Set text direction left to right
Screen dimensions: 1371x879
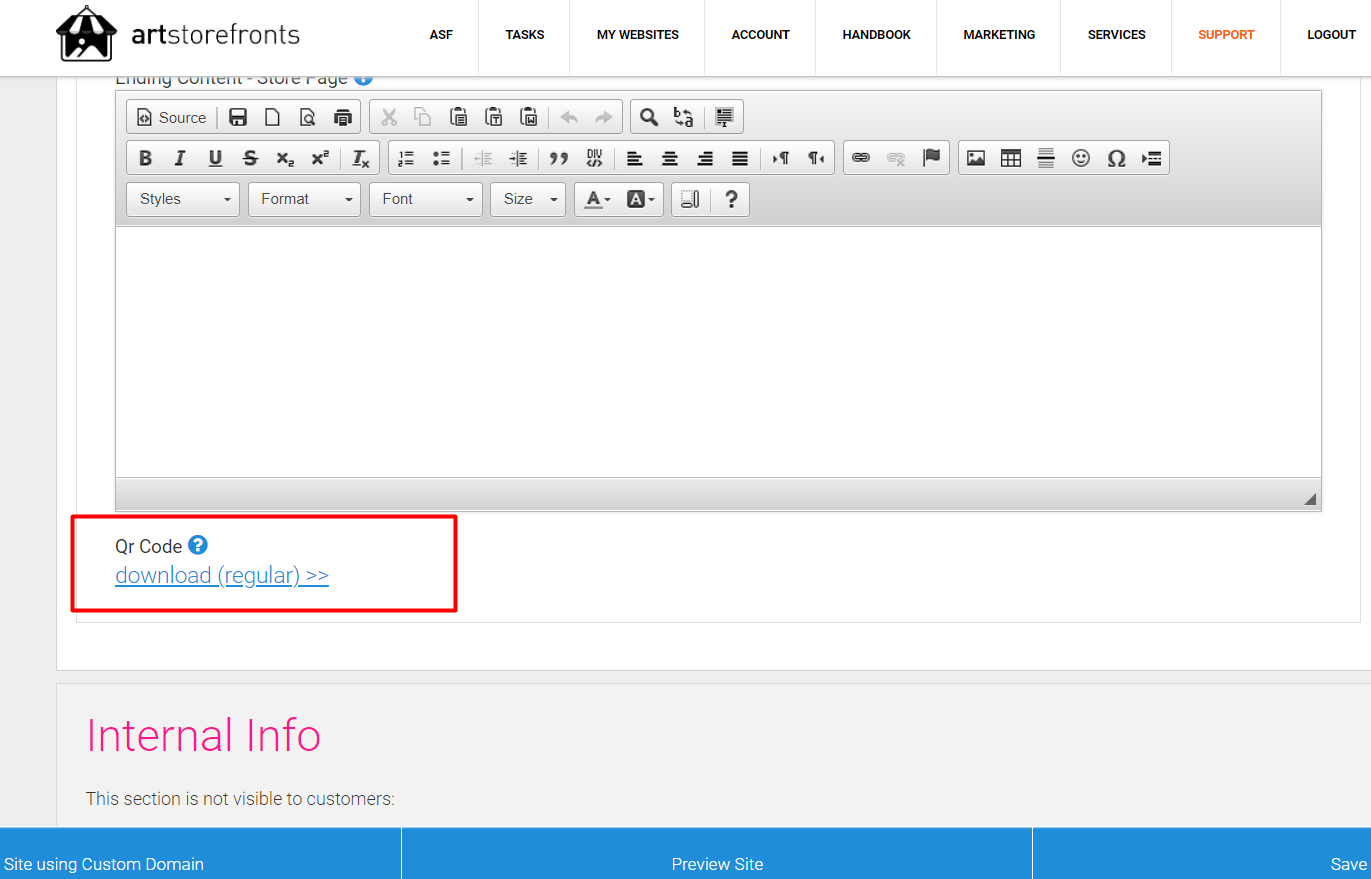click(781, 158)
